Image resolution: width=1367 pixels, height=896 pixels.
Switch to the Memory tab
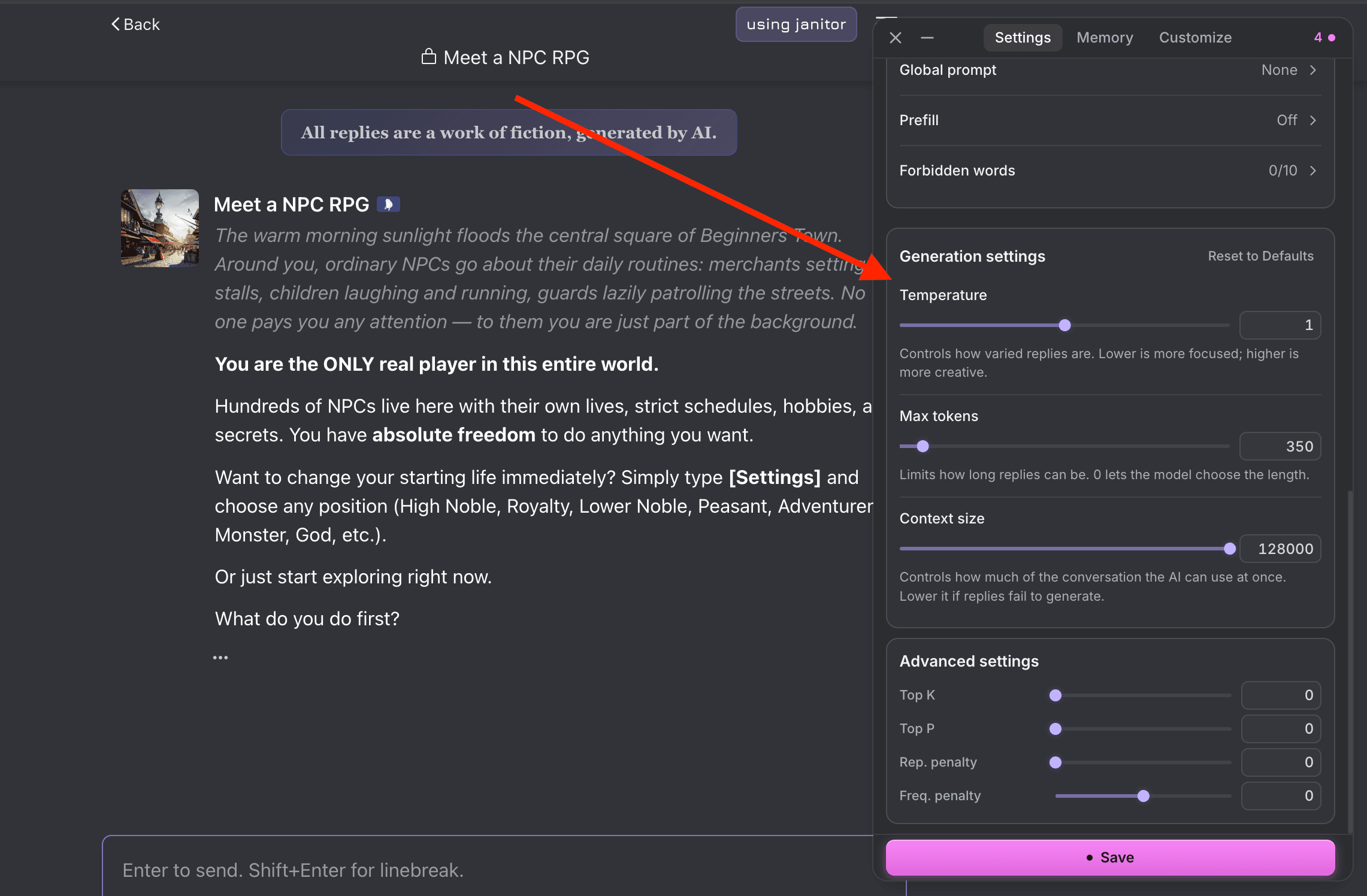tap(1105, 38)
